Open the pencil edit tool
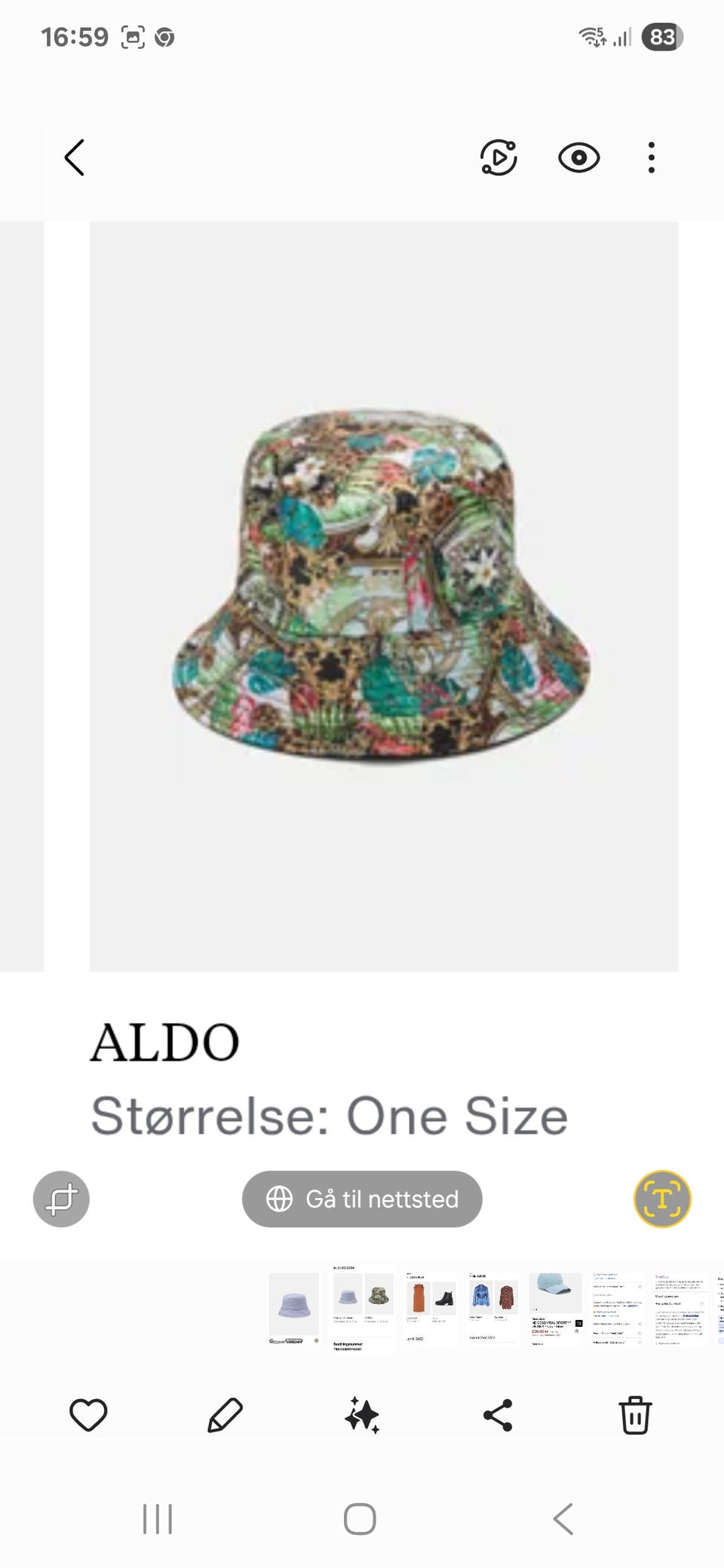The width and height of the screenshot is (724, 1568). pos(225,1415)
